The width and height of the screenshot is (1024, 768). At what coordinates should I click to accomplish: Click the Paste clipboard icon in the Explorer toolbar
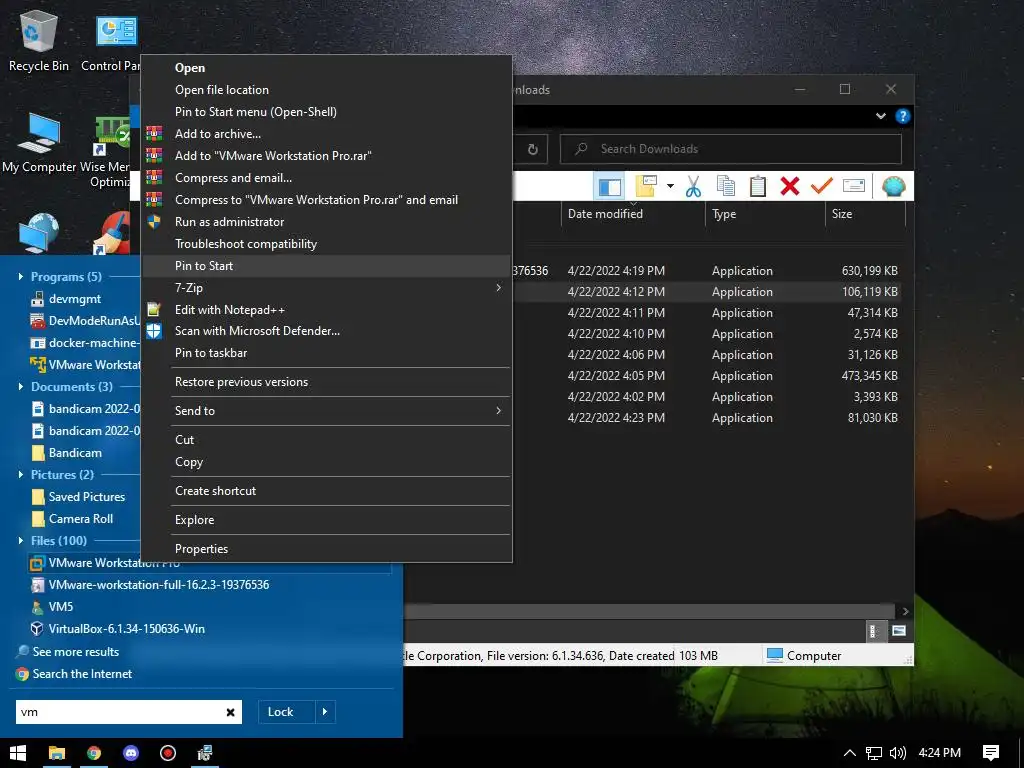point(758,186)
